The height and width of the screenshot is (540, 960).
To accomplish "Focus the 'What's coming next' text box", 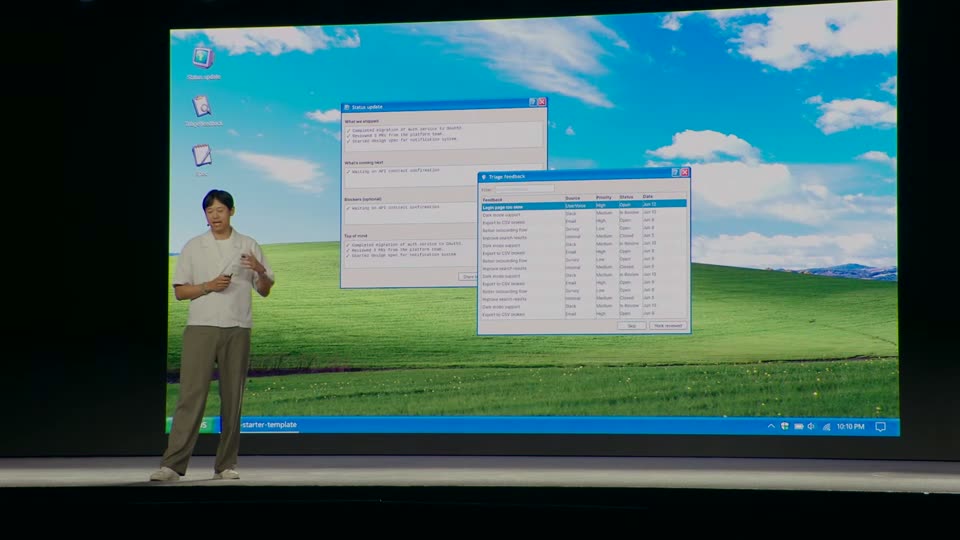I will coord(444,176).
